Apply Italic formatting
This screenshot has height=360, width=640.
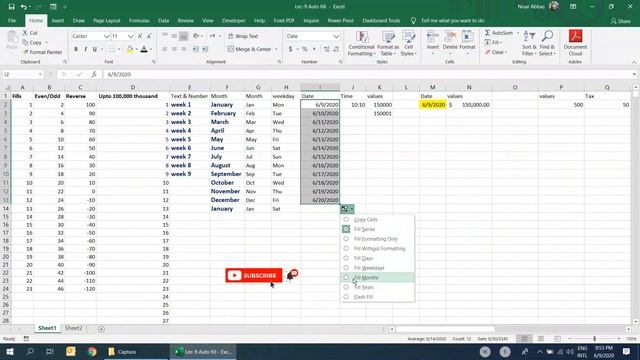point(85,49)
